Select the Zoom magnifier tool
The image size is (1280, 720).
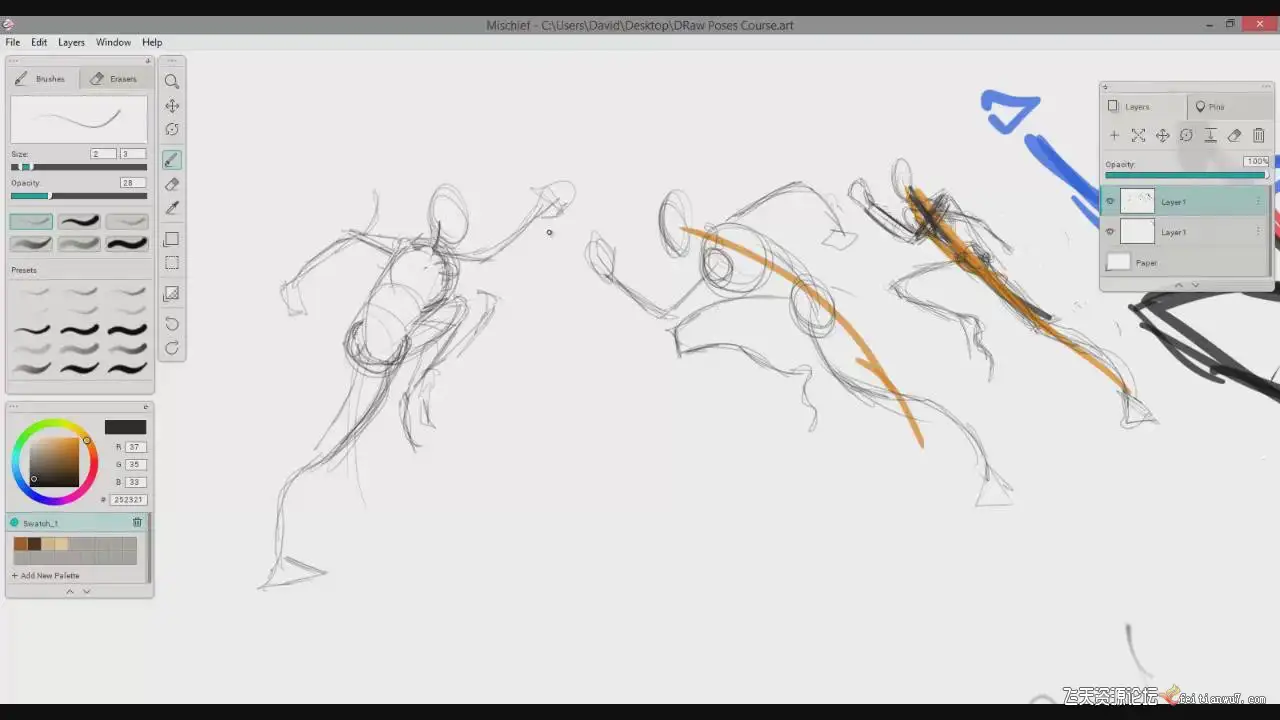pyautogui.click(x=172, y=82)
